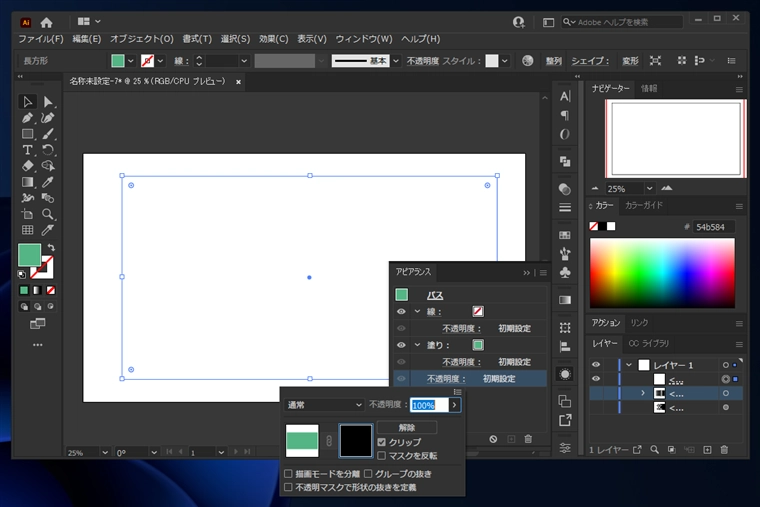The height and width of the screenshot is (507, 760).
Task: Enable マスクを反転 checkbox
Action: (381, 456)
